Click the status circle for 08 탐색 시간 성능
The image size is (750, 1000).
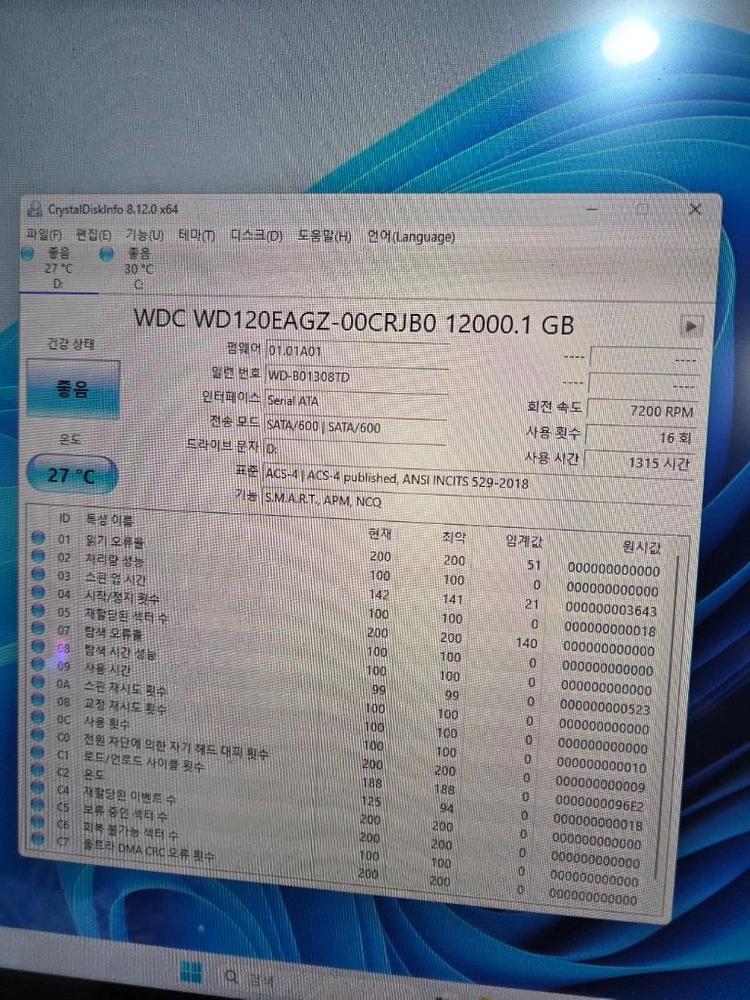coord(38,646)
